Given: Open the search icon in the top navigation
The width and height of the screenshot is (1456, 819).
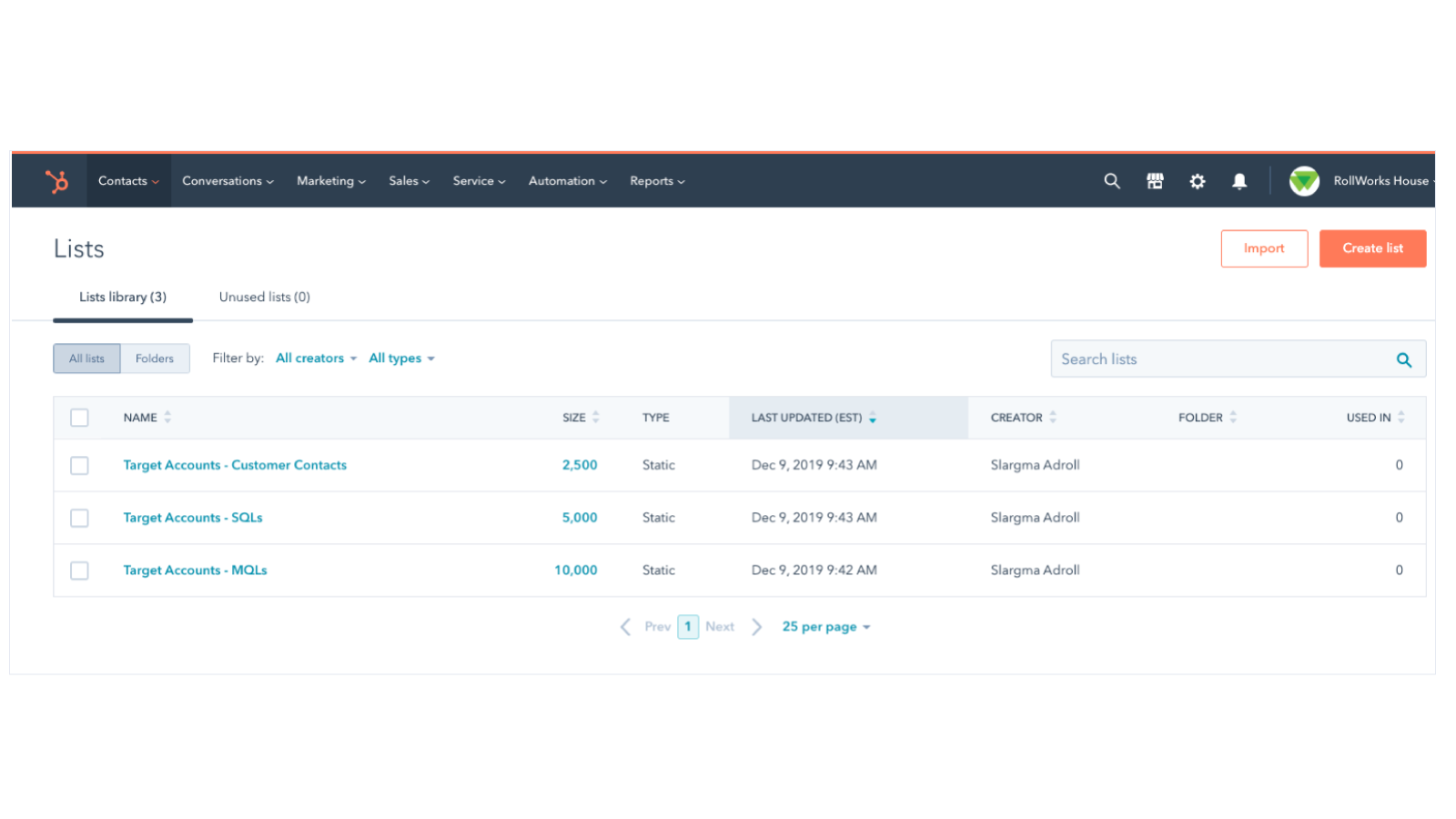Looking at the screenshot, I should (x=1111, y=180).
